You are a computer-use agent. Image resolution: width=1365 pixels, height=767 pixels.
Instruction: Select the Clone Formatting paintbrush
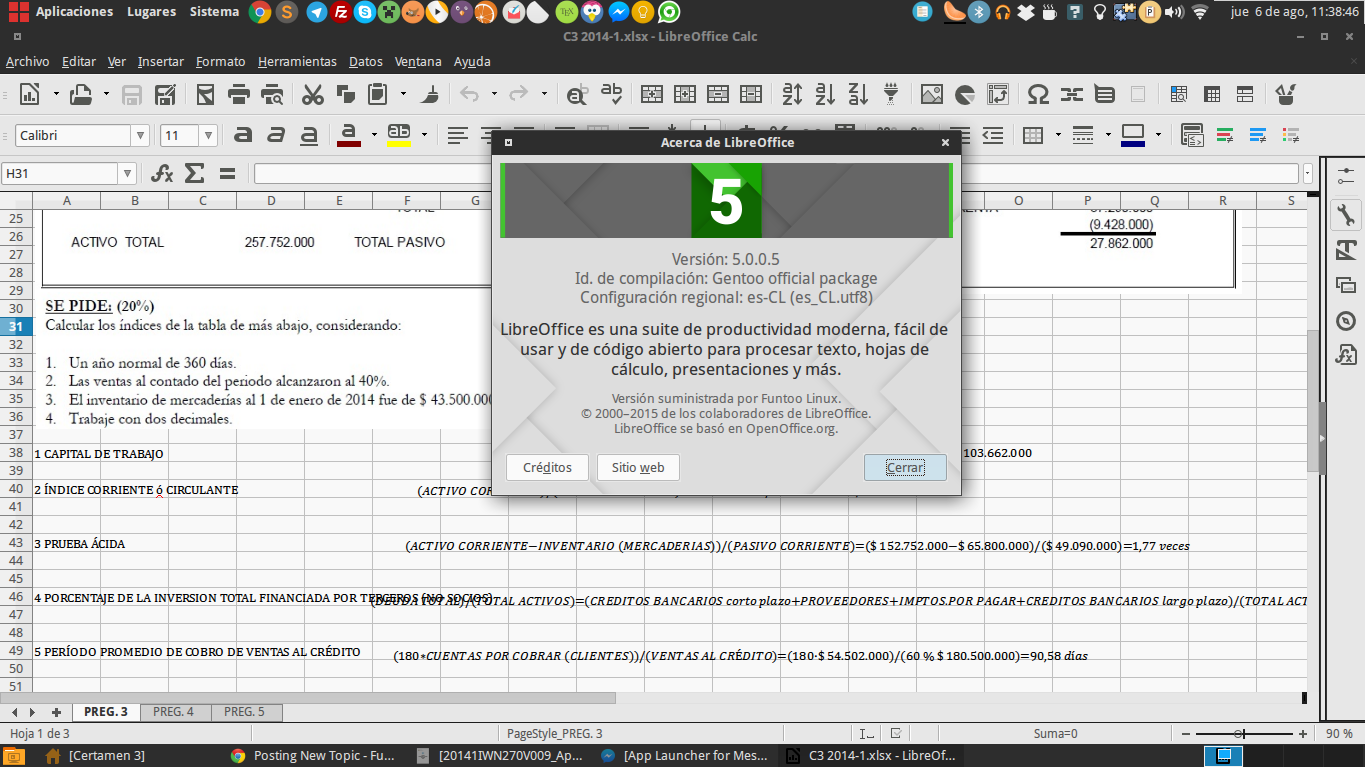tap(430, 95)
